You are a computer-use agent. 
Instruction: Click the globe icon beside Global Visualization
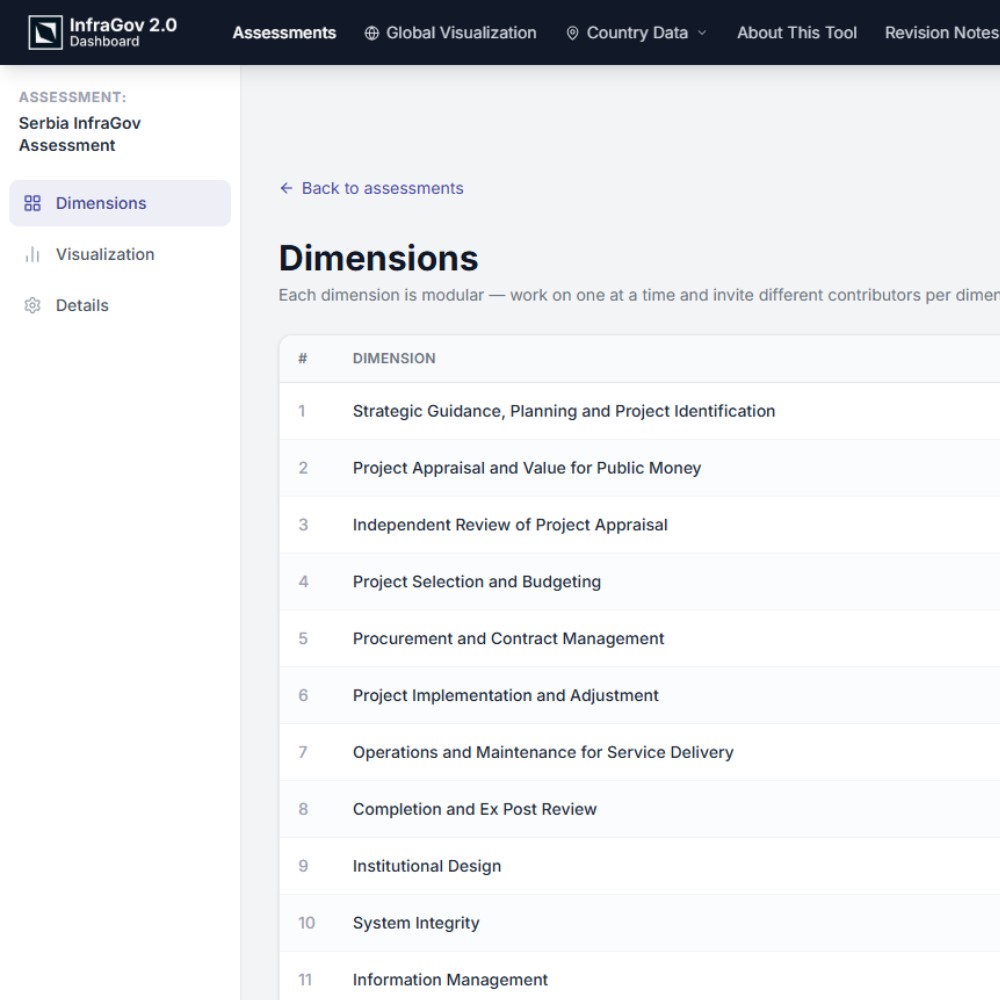[x=371, y=33]
